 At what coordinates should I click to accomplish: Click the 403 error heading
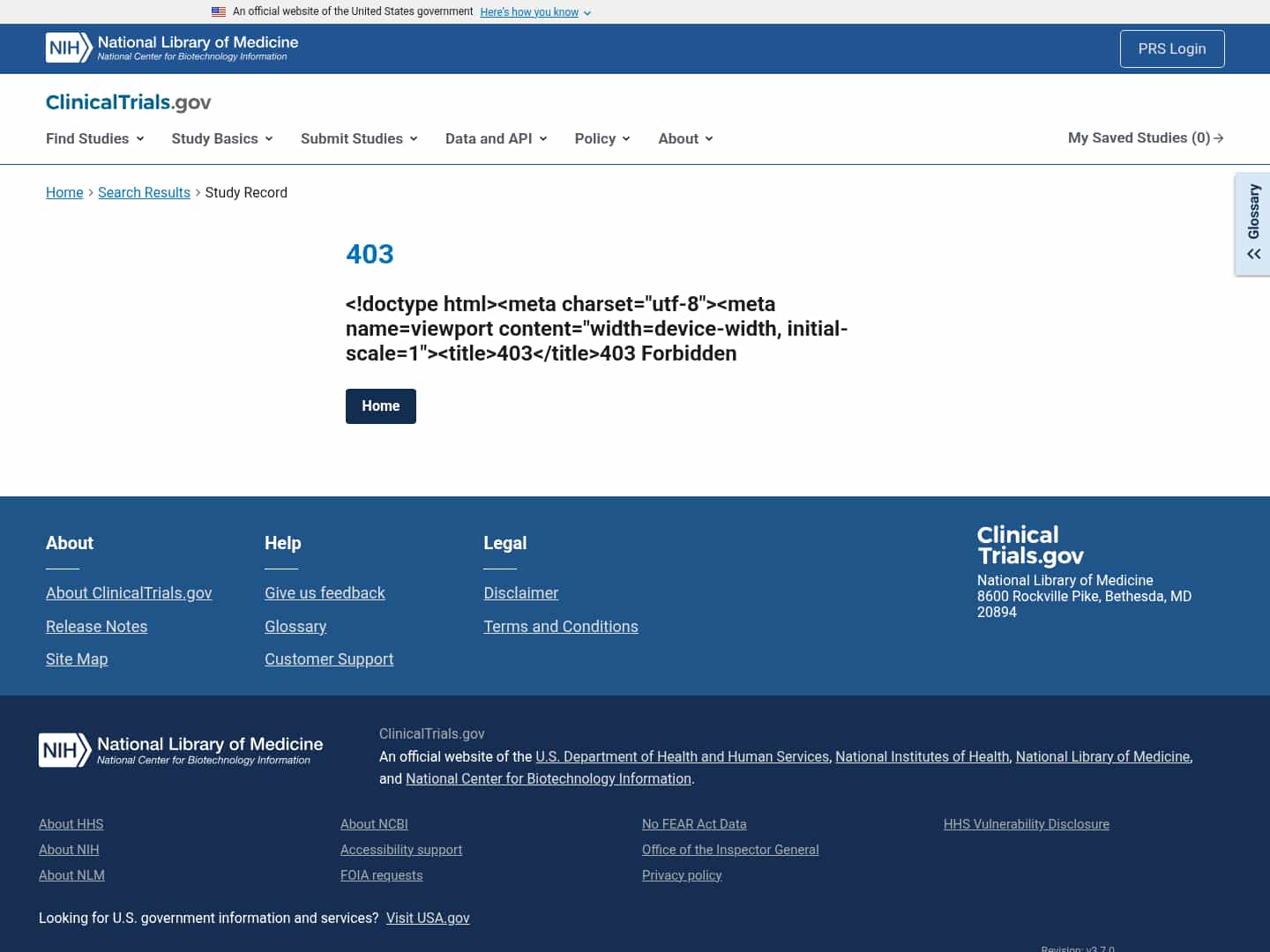pyautogui.click(x=370, y=254)
